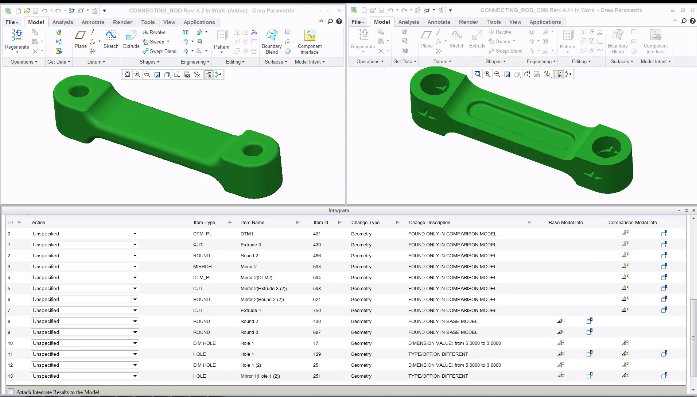The image size is (697, 397).
Task: Open Action dropdown for the DTM1 row
Action: click(135, 233)
